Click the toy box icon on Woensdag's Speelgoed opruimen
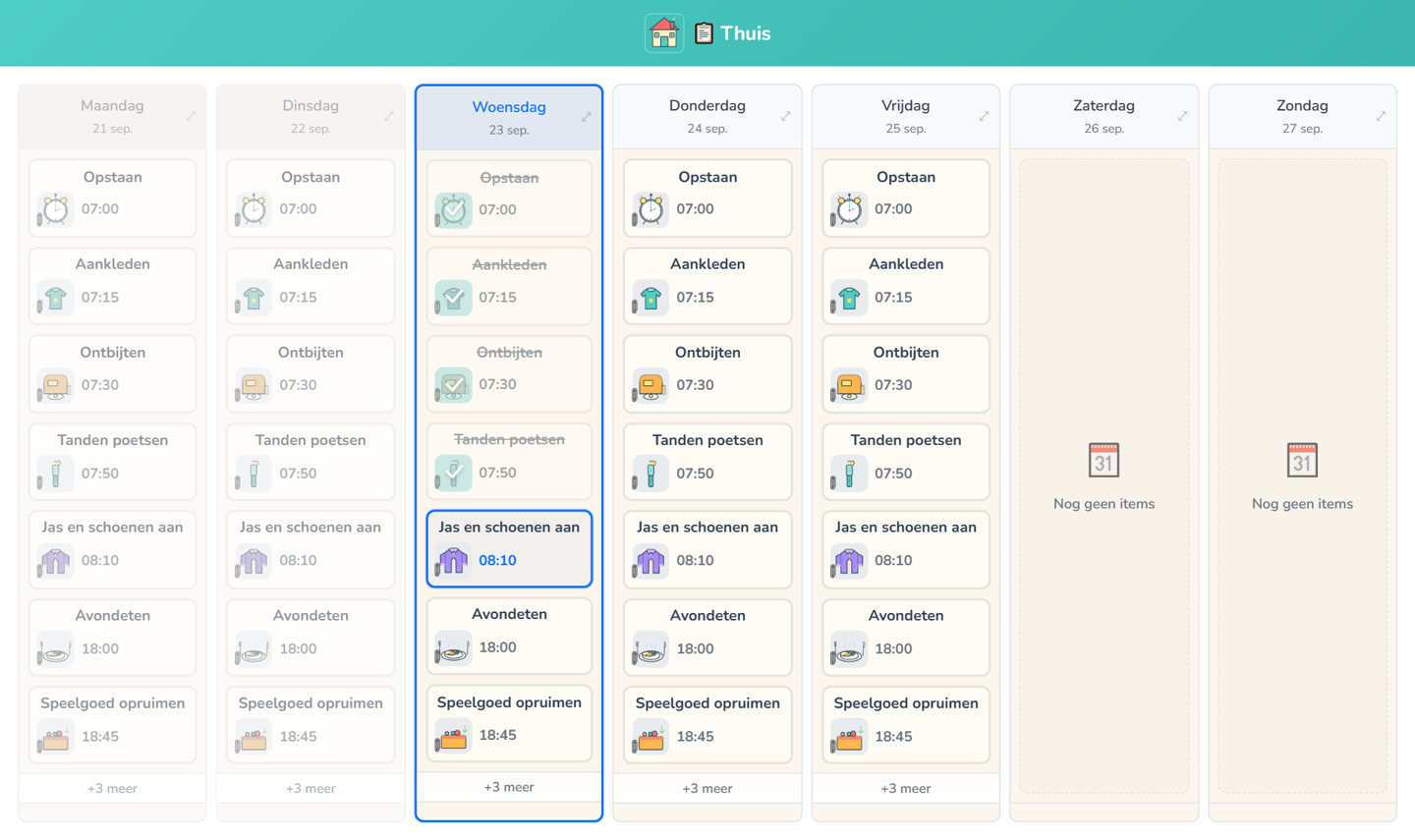This screenshot has height=840, width=1415. coord(453,735)
